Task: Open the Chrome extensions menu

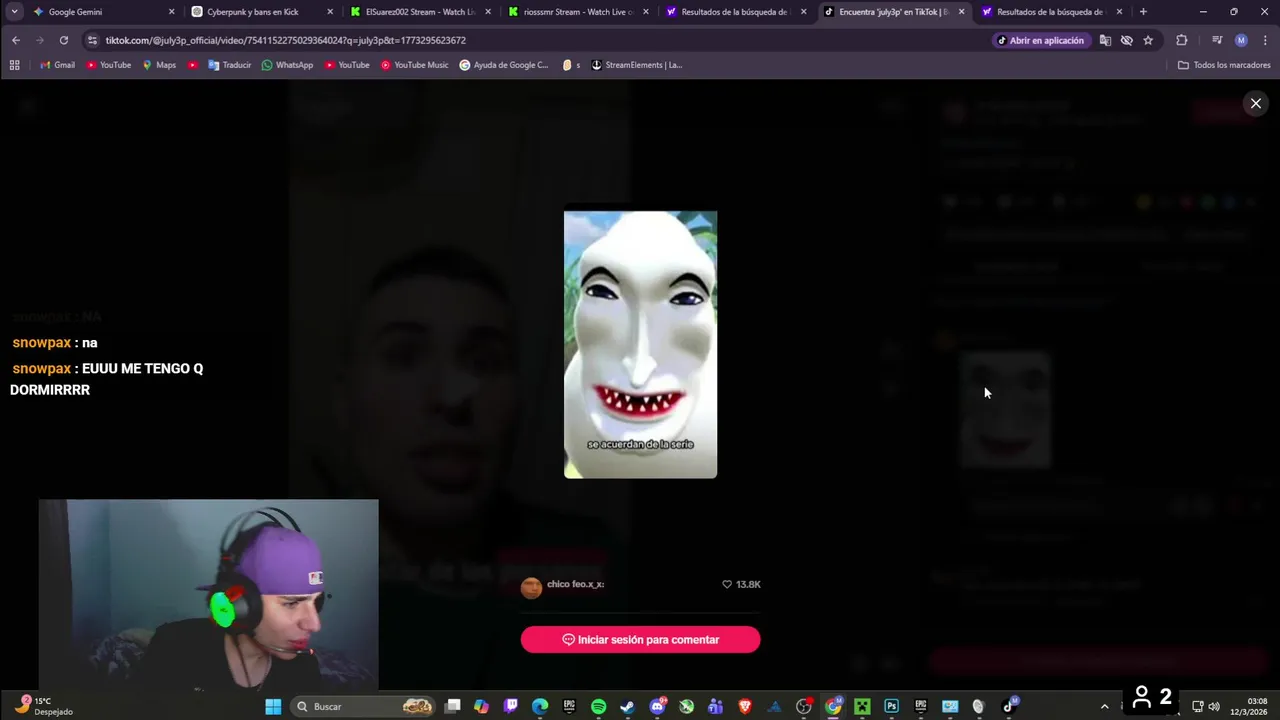Action: 1182,40
